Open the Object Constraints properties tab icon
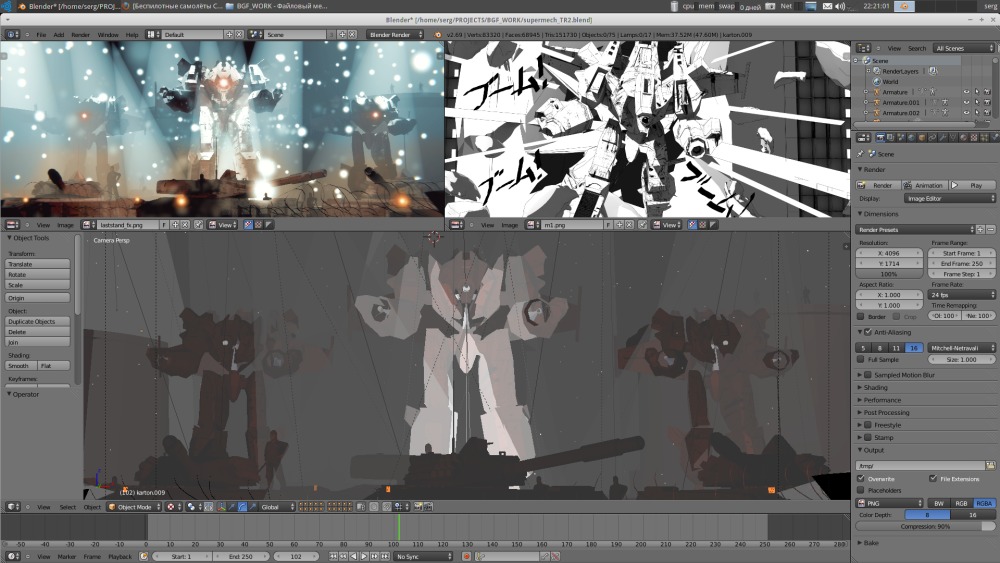Screen dimensions: 1000x563 tap(932, 137)
